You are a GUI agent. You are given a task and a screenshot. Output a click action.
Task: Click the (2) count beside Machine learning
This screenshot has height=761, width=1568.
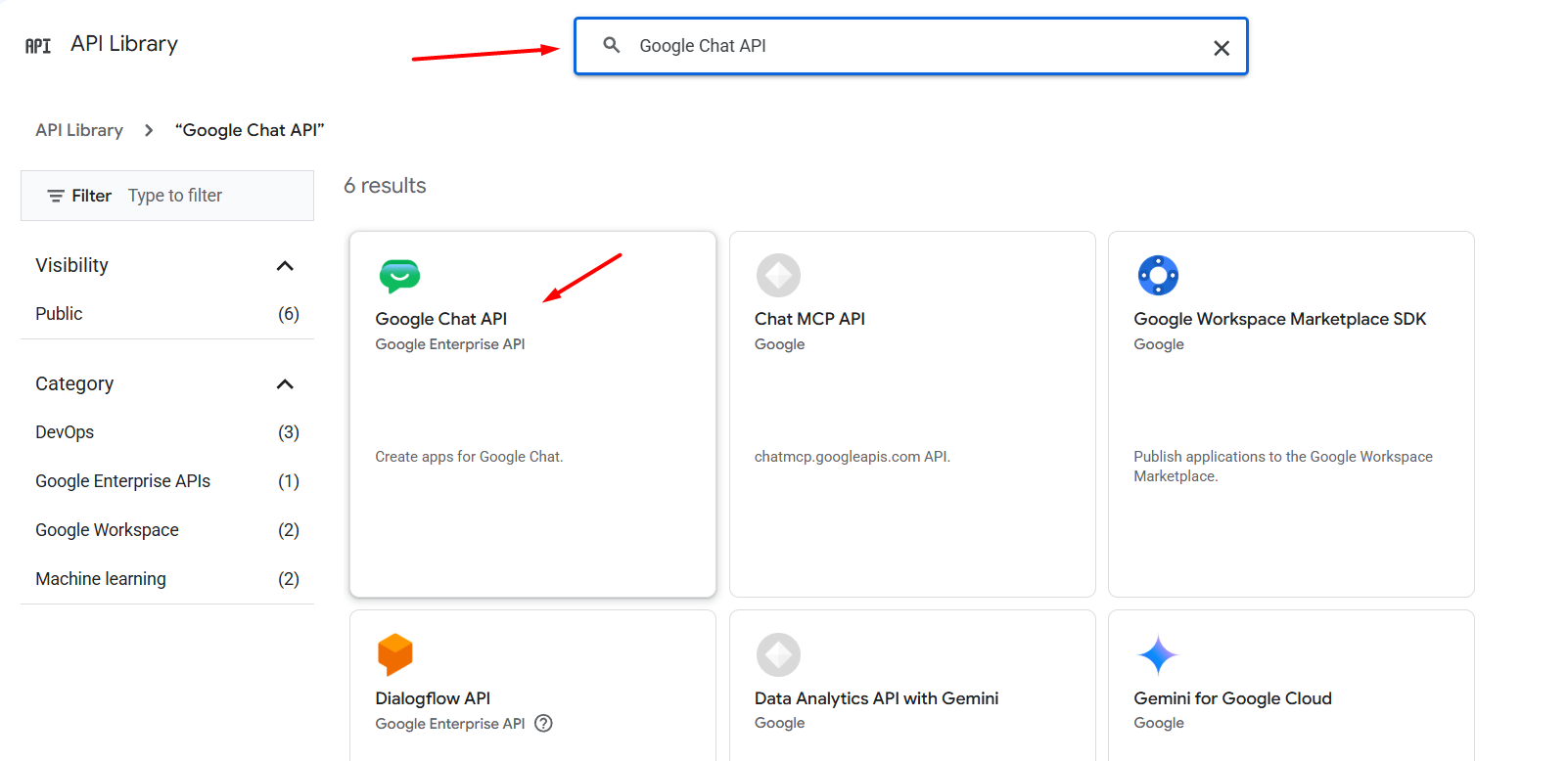point(288,579)
